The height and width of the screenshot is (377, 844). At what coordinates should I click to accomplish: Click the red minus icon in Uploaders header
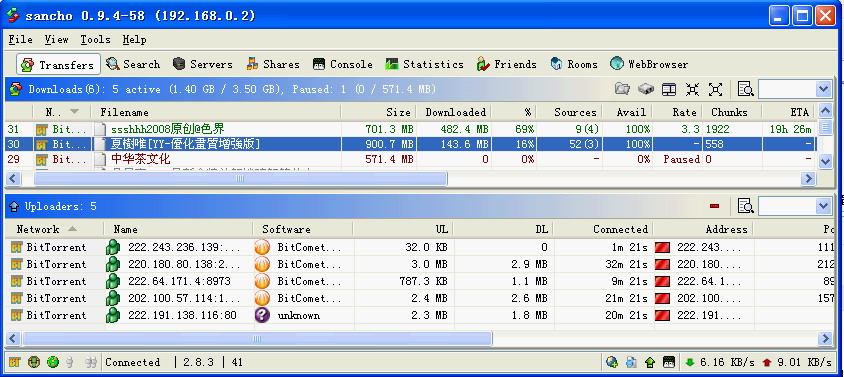[714, 206]
